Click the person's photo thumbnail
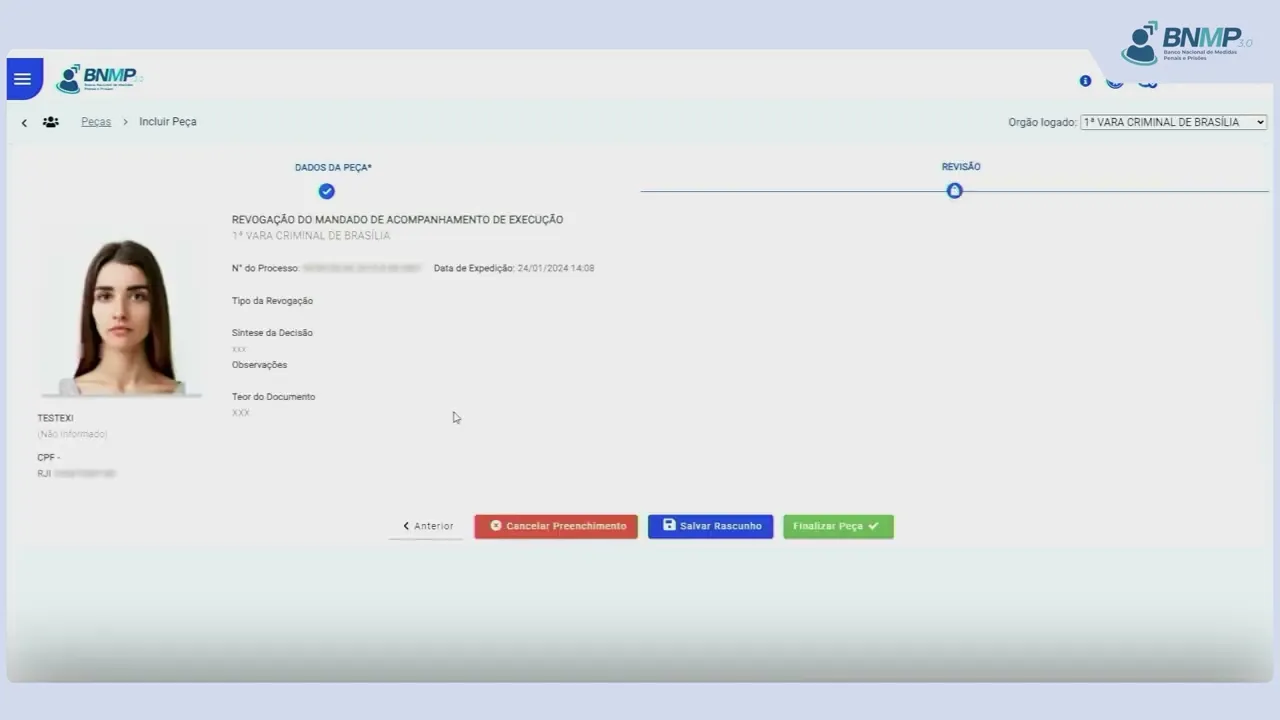Screen dimensions: 1280x720 122,317
